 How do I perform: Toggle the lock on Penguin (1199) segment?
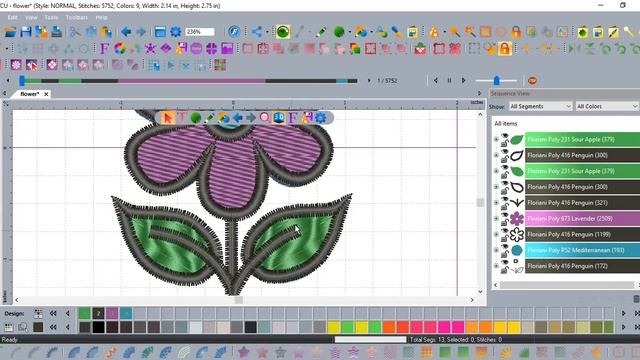coord(504,238)
